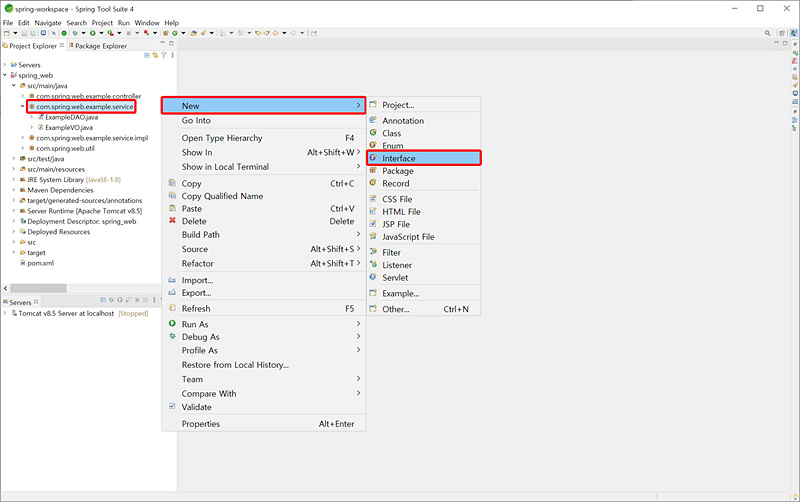Select ExampleVO.java in the tree
800x502 pixels.
click(x=69, y=128)
